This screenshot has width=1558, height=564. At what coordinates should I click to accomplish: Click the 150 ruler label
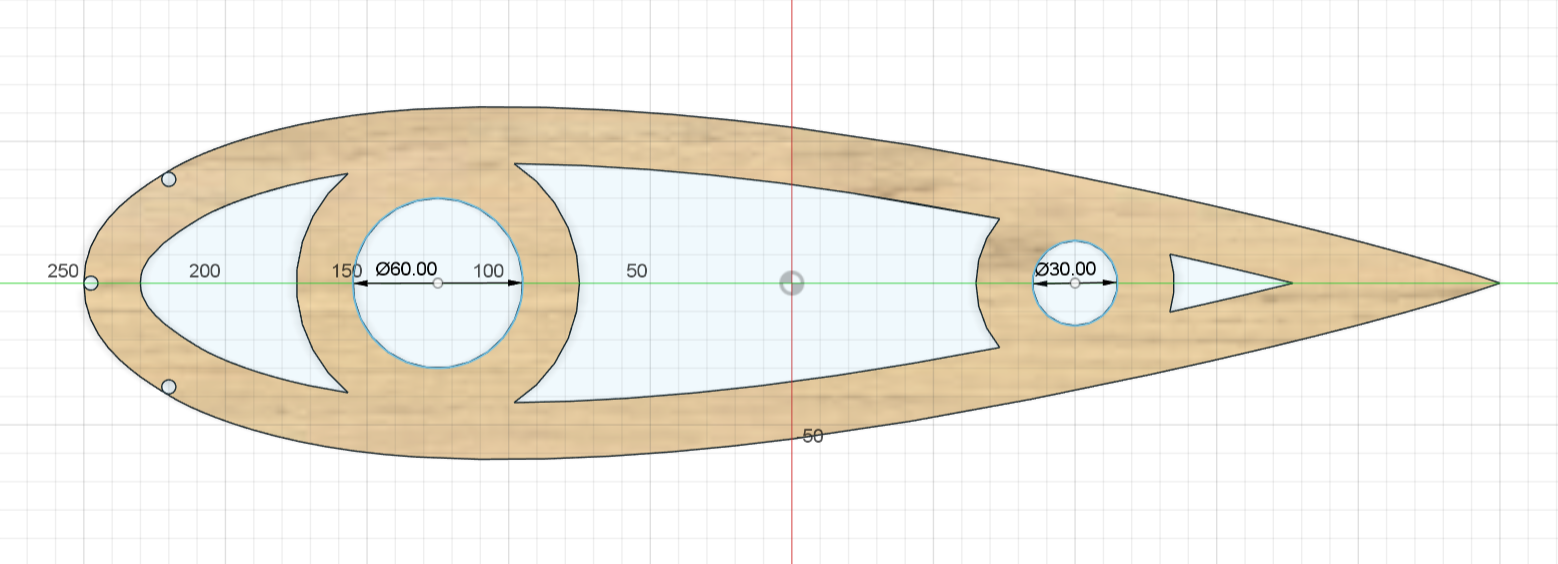pyautogui.click(x=346, y=271)
